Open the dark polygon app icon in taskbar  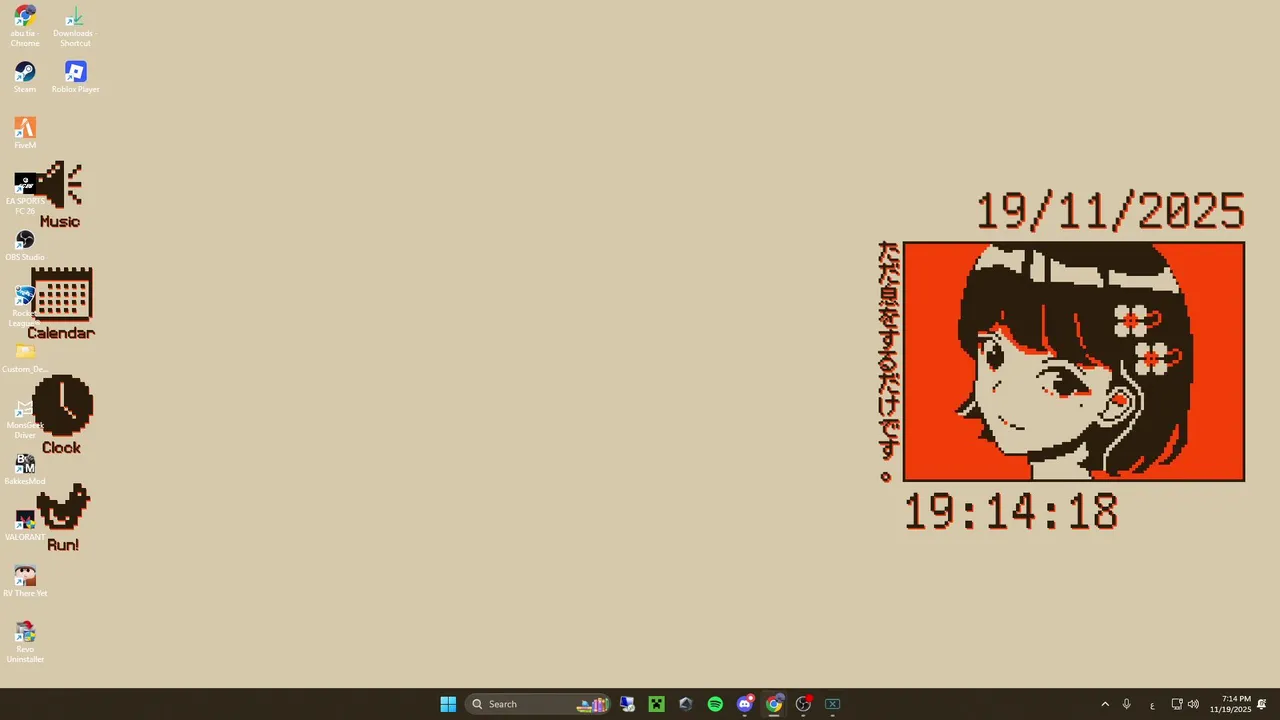pos(685,704)
